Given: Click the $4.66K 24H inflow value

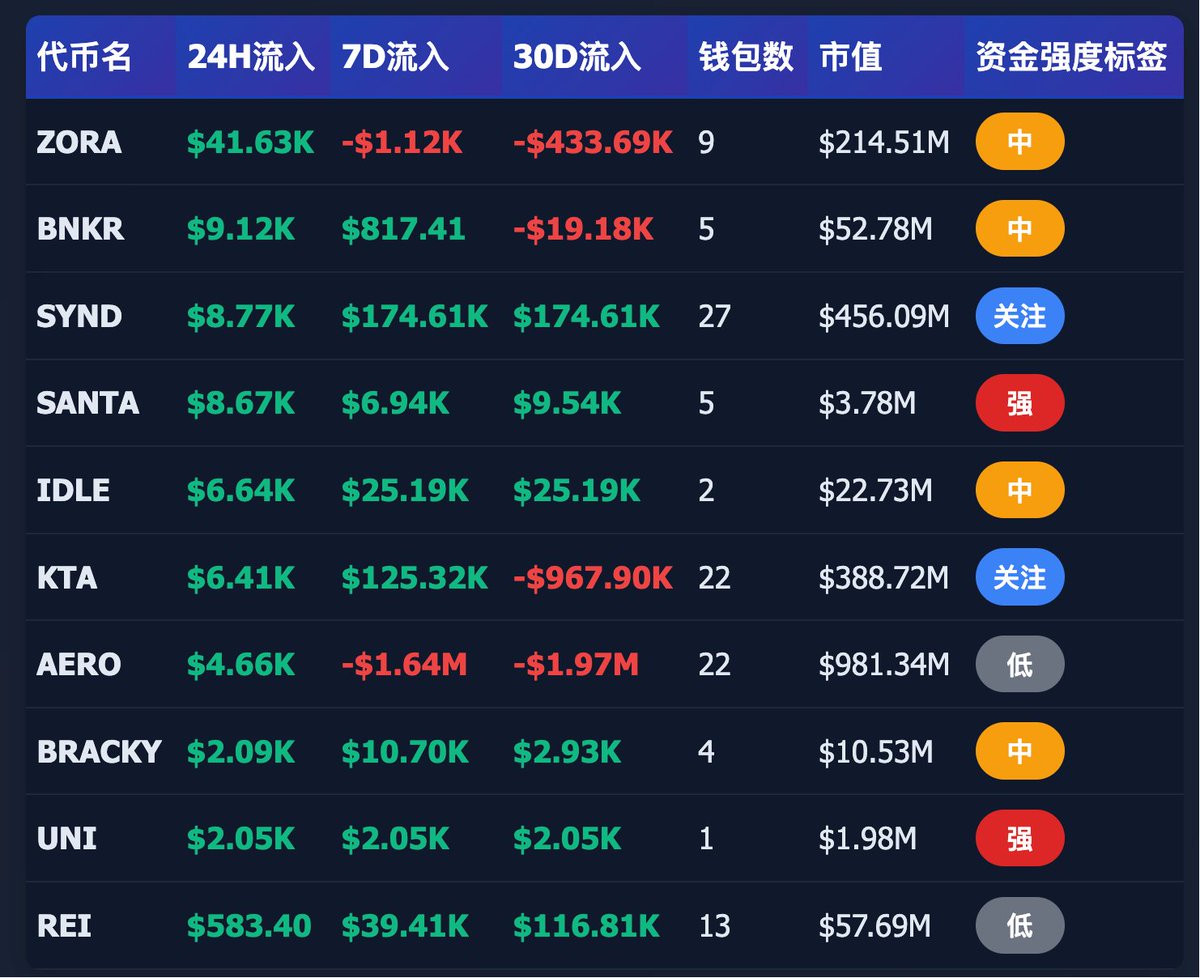Looking at the screenshot, I should (x=241, y=664).
